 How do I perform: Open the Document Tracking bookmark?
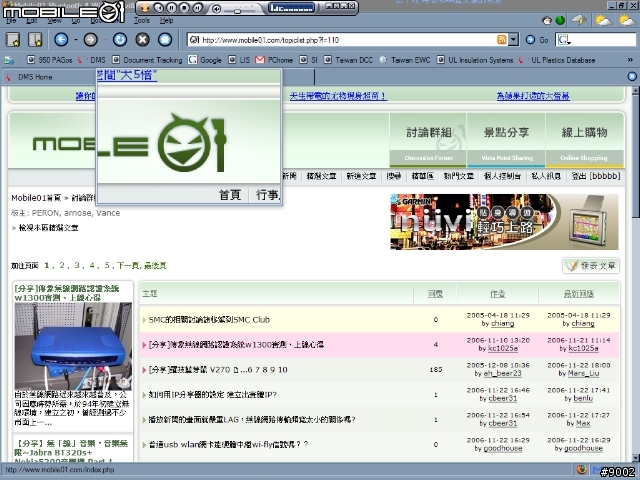tap(147, 60)
